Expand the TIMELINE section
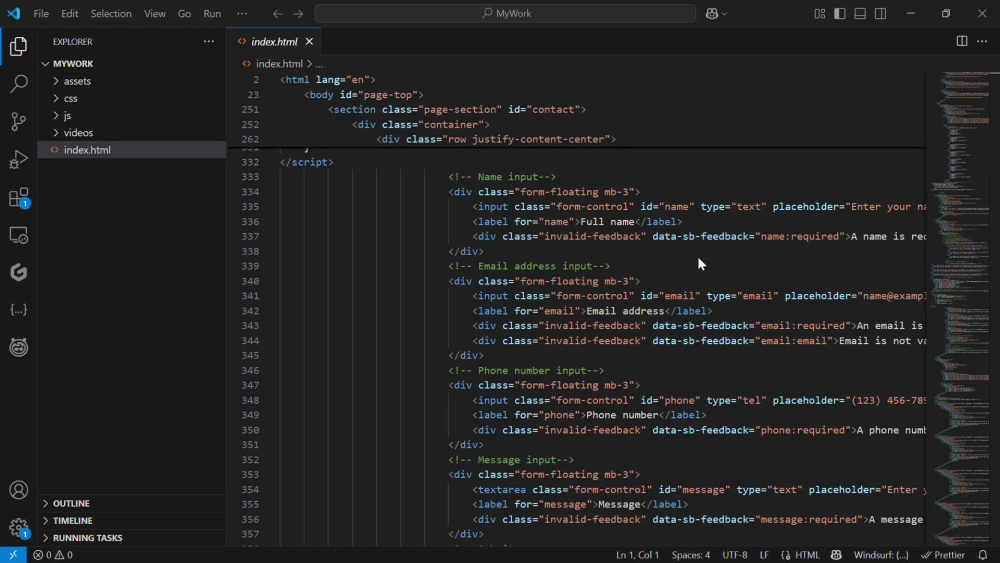1000x563 pixels. [x=131, y=520]
